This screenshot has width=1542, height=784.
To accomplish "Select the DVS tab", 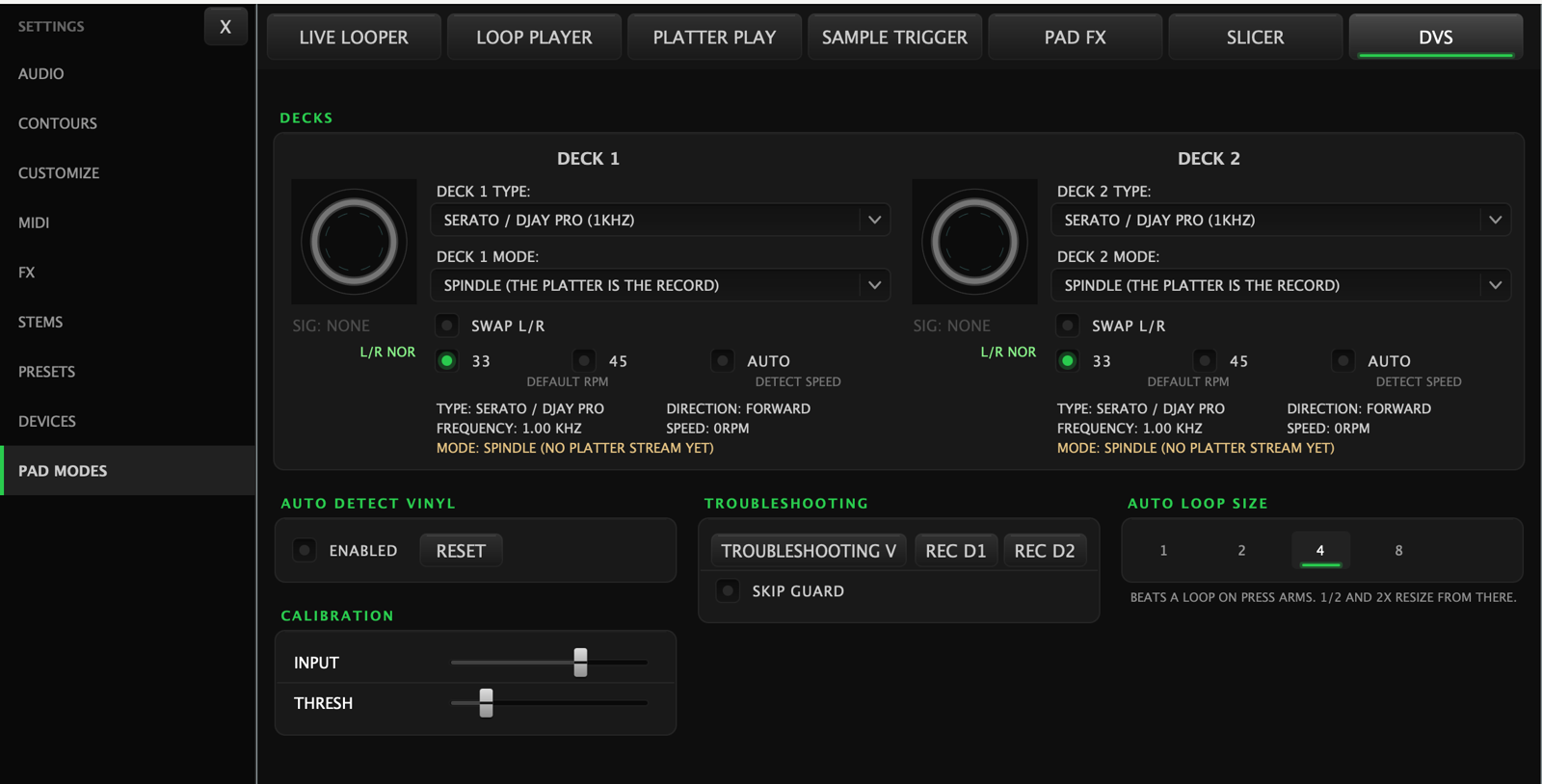I will click(x=1436, y=38).
